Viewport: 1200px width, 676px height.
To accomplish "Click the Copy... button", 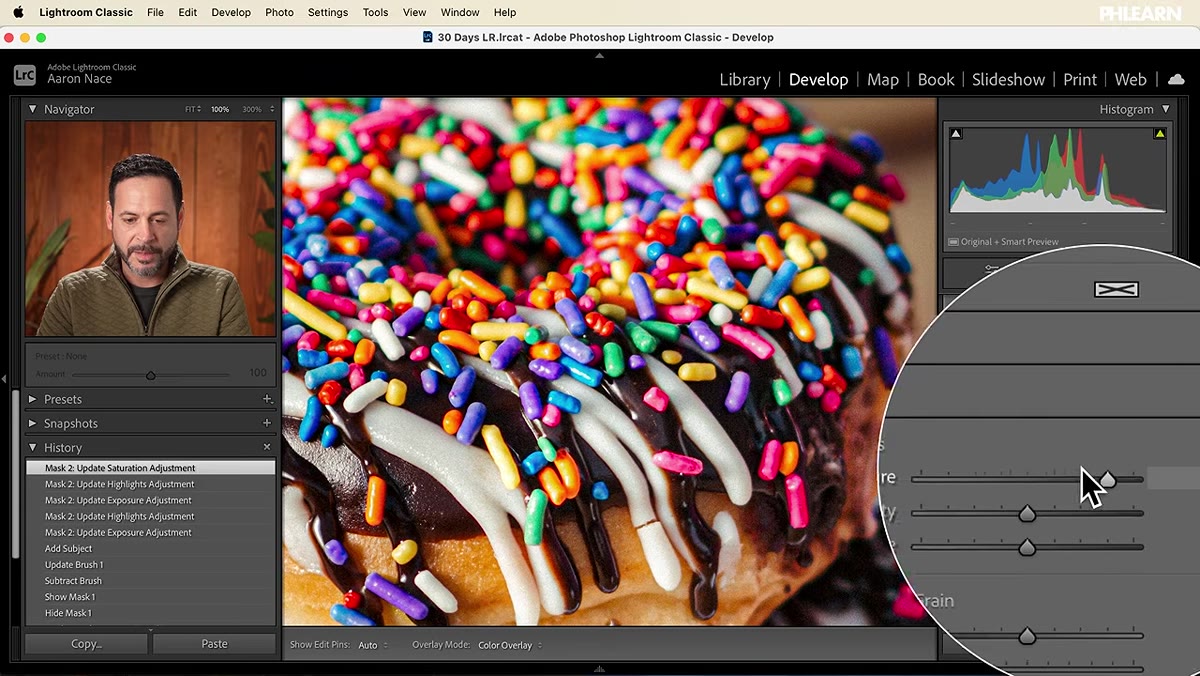I will (87, 644).
